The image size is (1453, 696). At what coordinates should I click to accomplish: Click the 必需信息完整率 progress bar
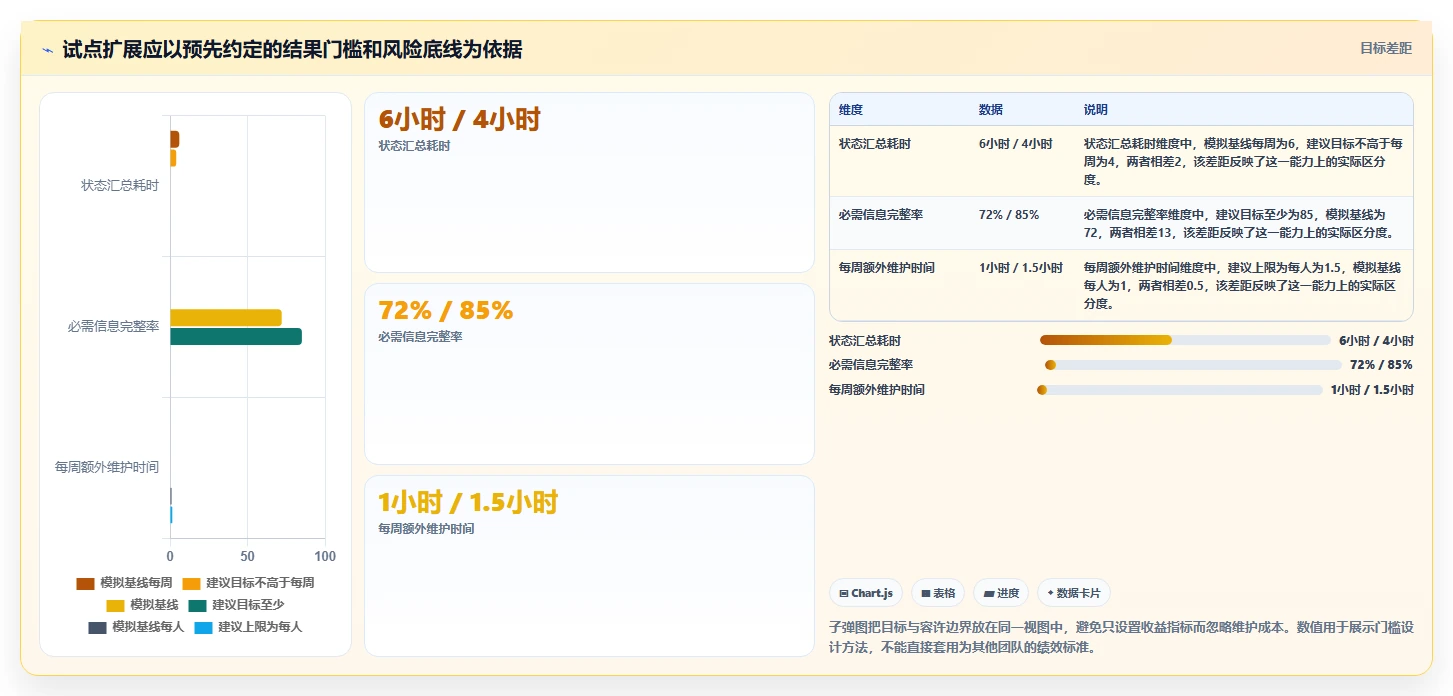(x=1193, y=365)
